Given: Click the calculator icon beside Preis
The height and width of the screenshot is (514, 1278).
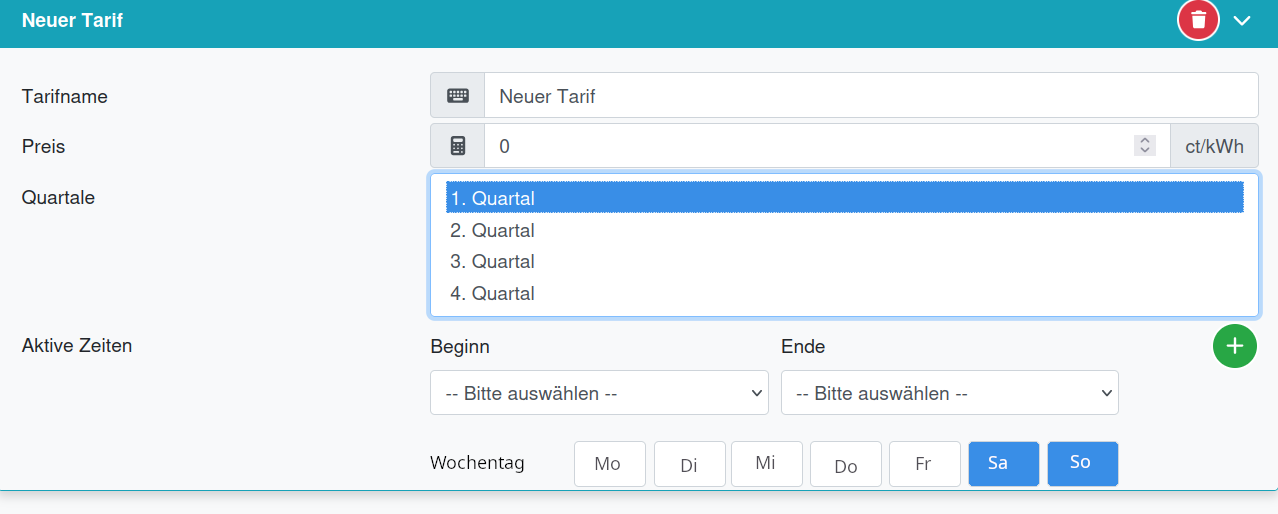Looking at the screenshot, I should coord(457,146).
